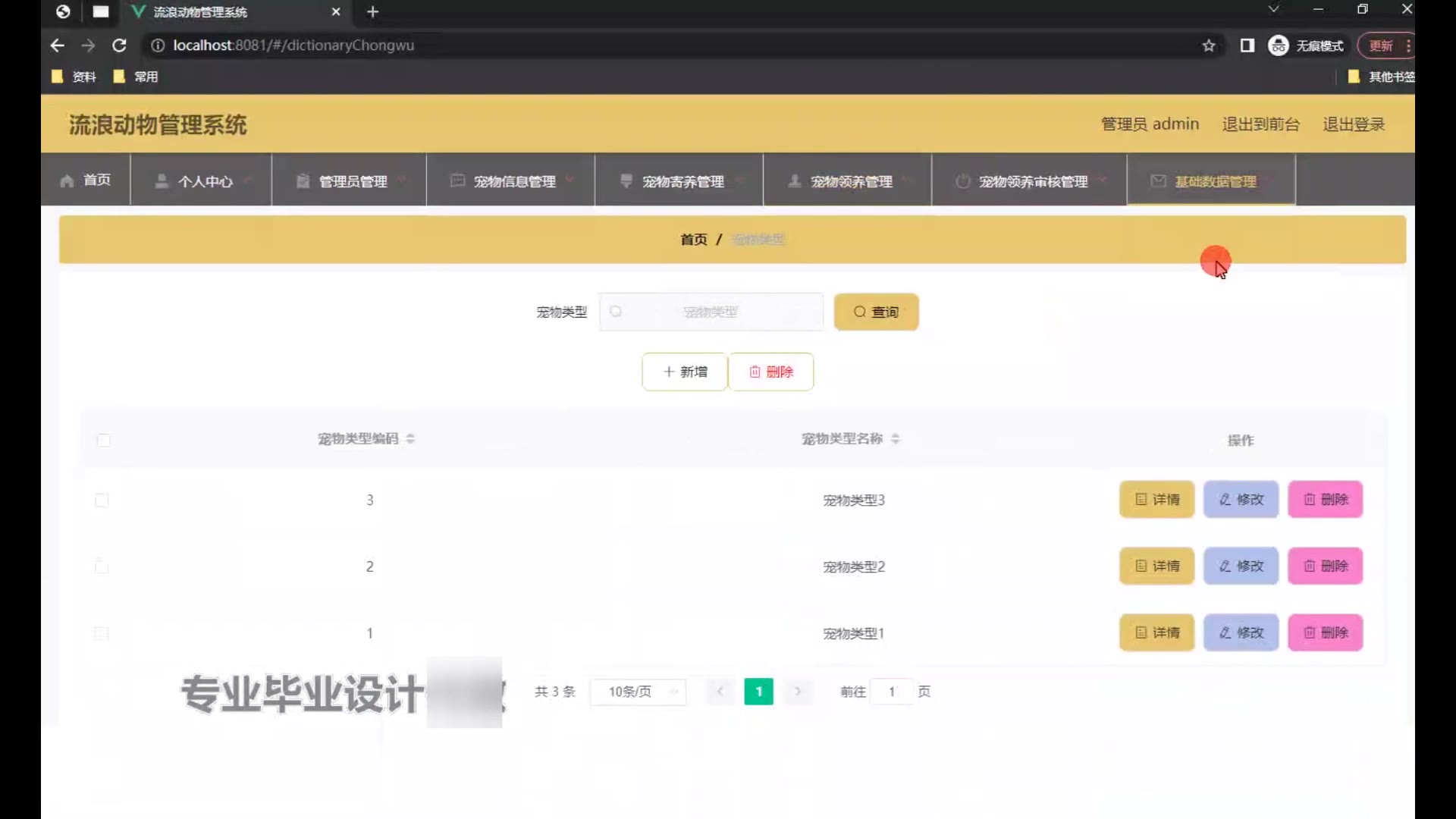The width and height of the screenshot is (1456, 819).
Task: Click 退出登录 logout link
Action: 1354,124
